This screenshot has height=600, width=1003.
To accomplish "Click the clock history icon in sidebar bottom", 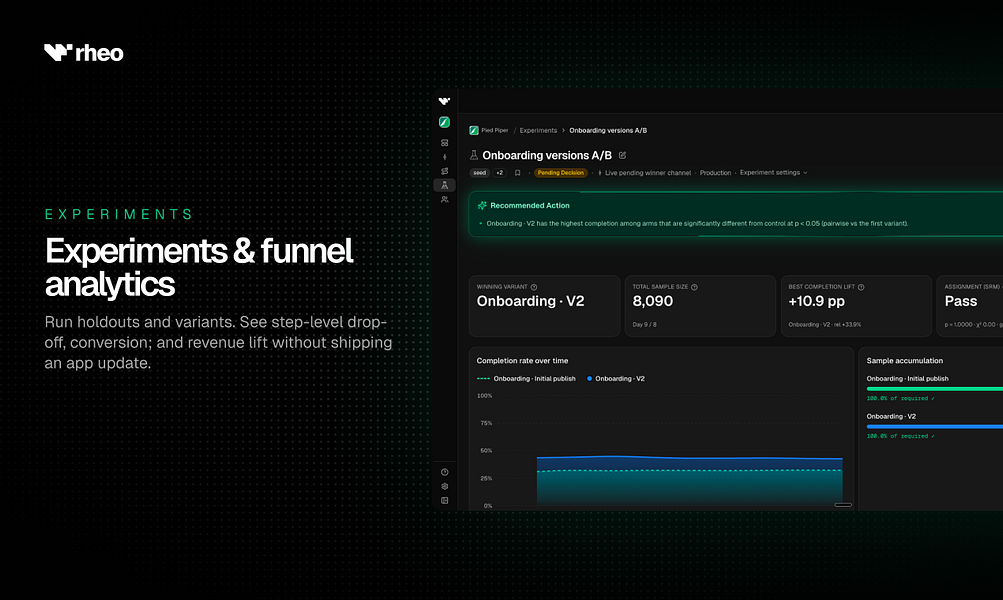I will coord(445,472).
